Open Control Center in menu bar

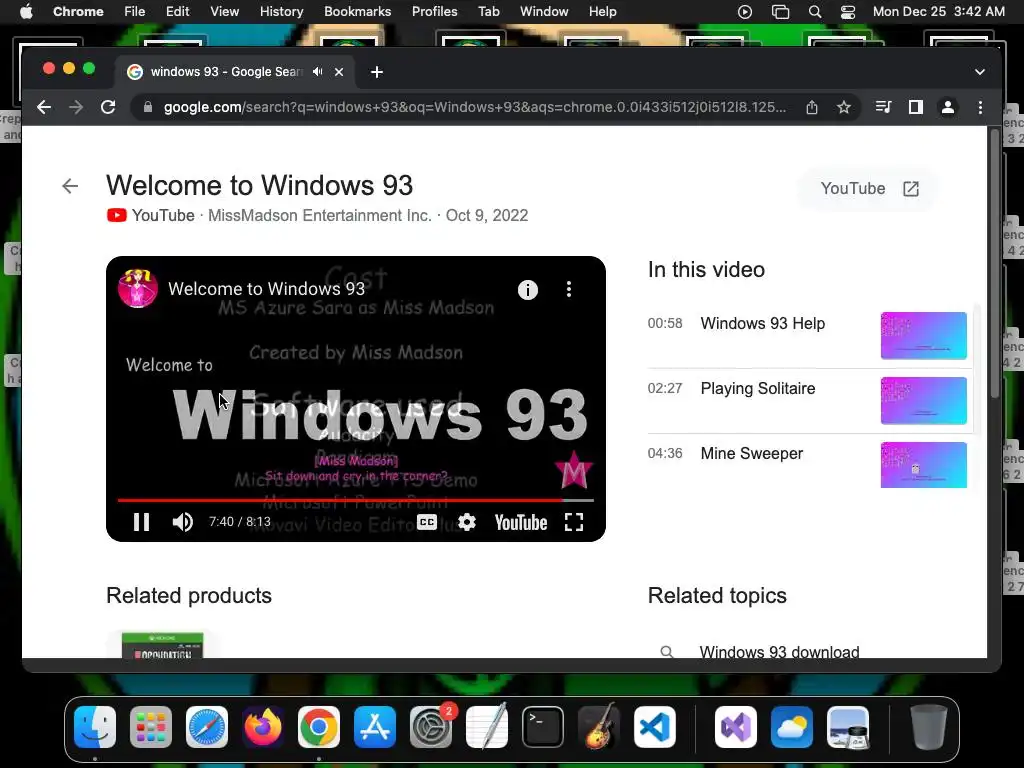pos(848,11)
